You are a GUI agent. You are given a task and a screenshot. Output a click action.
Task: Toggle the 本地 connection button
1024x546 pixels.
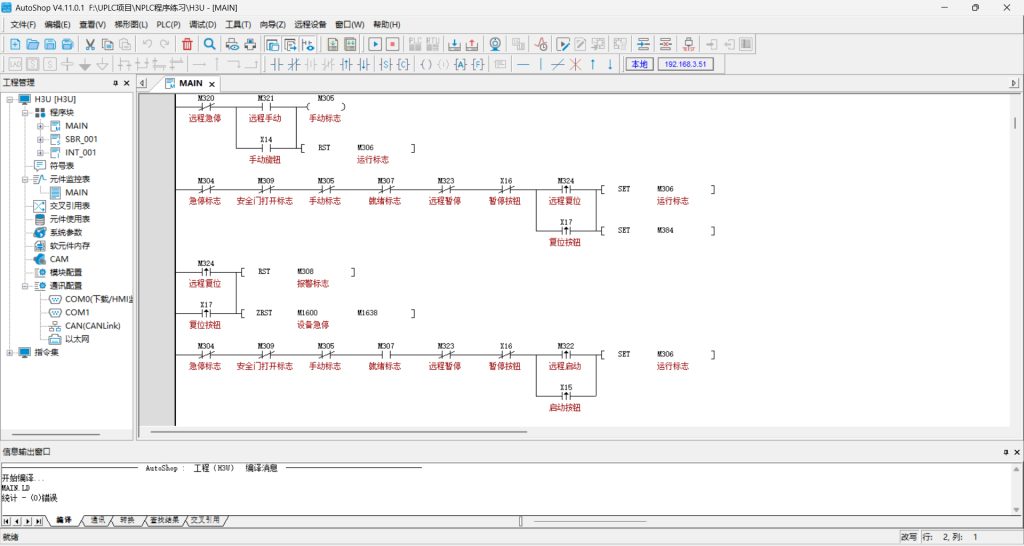point(638,64)
